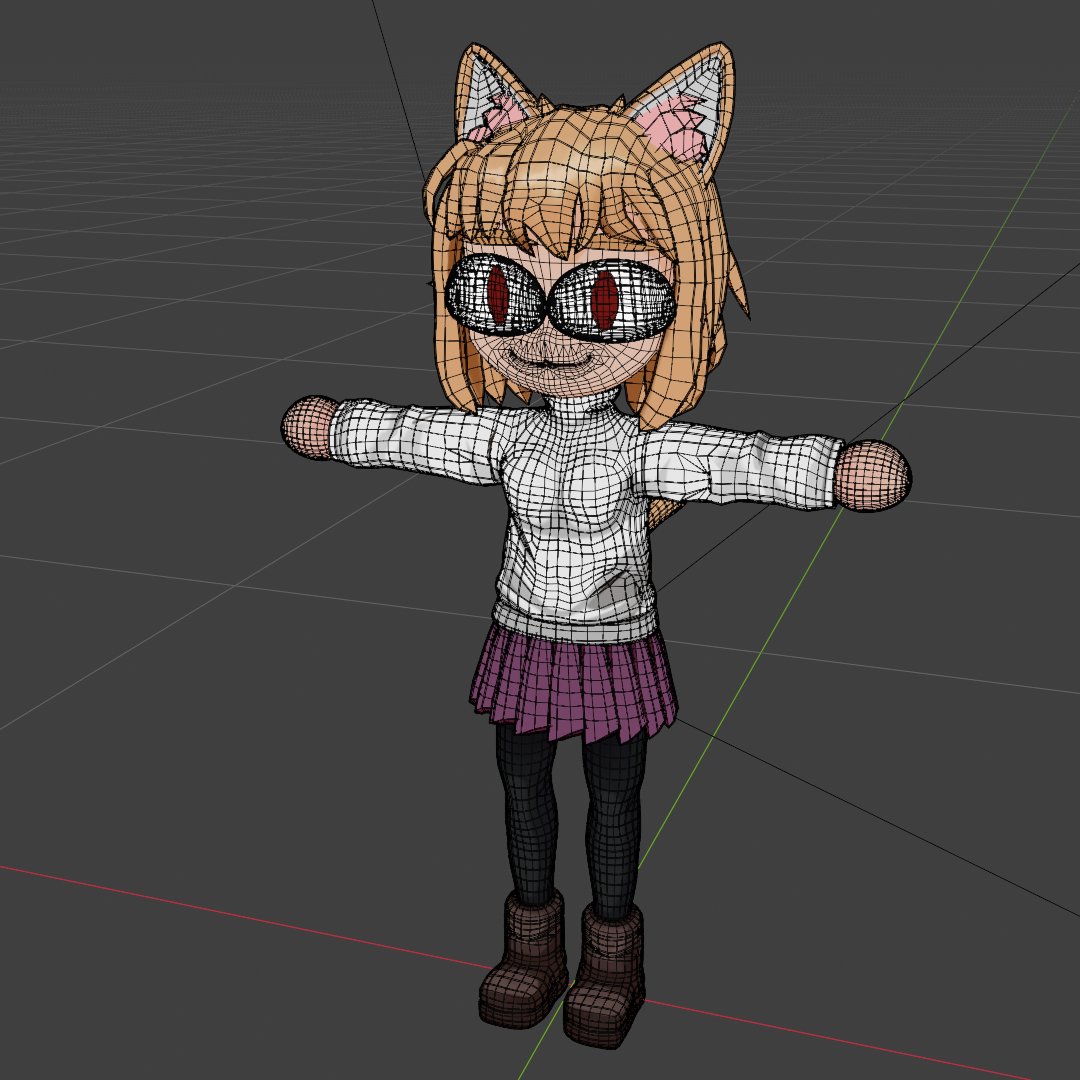Select the red pupil of the eye on the viewer's left

tap(497, 296)
